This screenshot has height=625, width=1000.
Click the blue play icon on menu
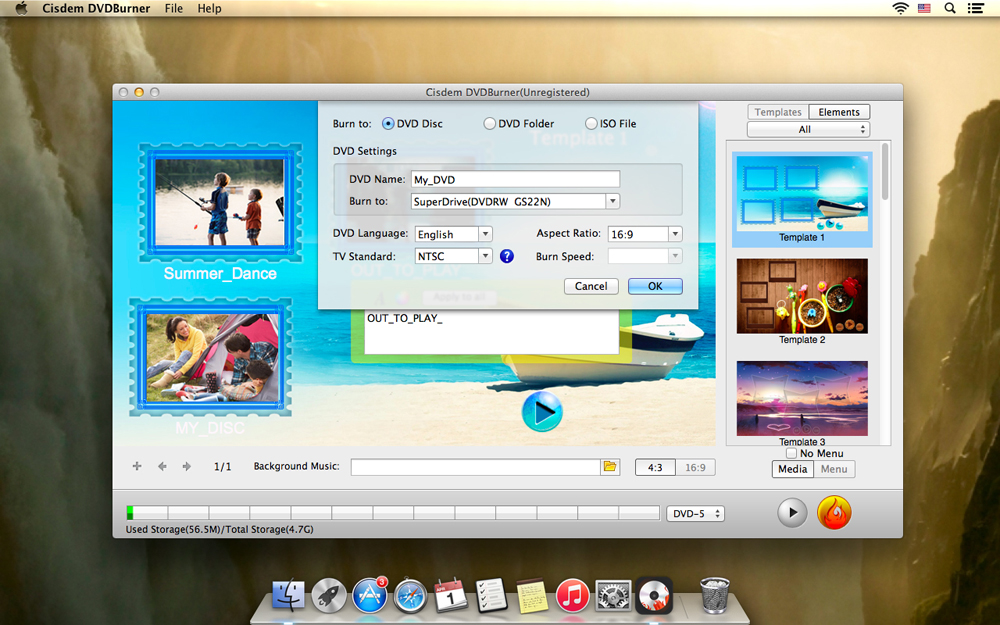(x=542, y=411)
